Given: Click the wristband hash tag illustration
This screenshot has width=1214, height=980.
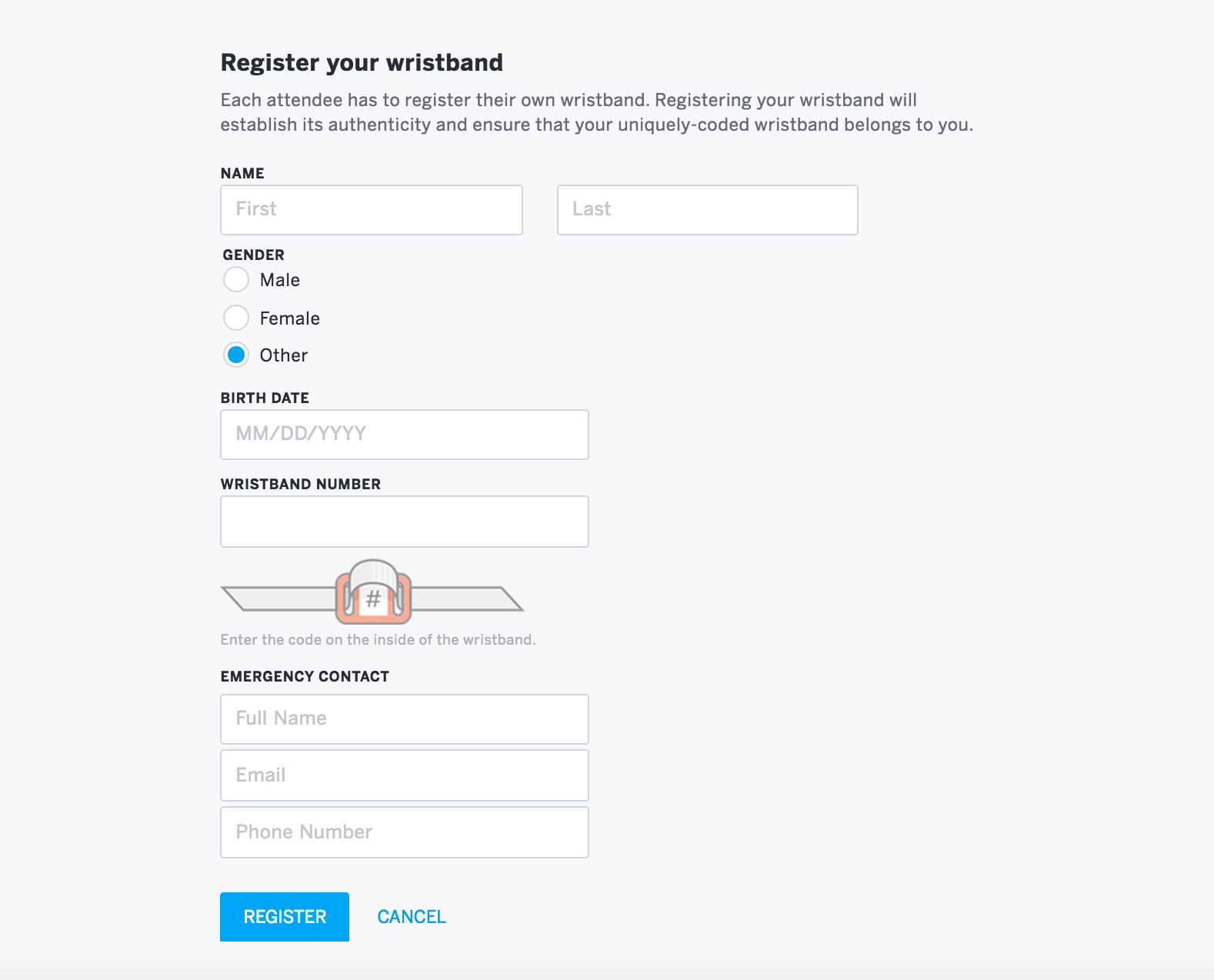Looking at the screenshot, I should (x=372, y=592).
